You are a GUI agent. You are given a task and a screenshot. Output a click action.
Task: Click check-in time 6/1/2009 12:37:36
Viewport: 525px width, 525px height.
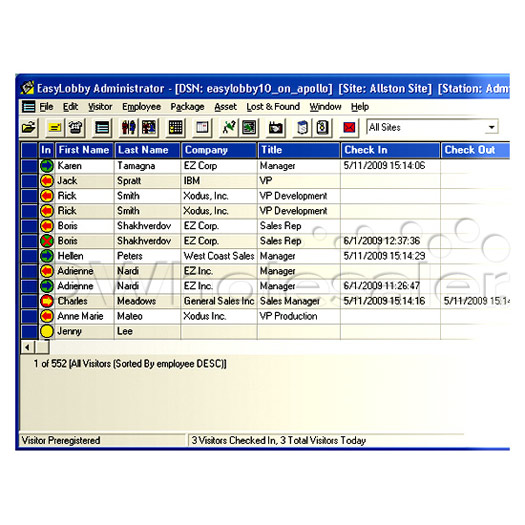pyautogui.click(x=390, y=241)
